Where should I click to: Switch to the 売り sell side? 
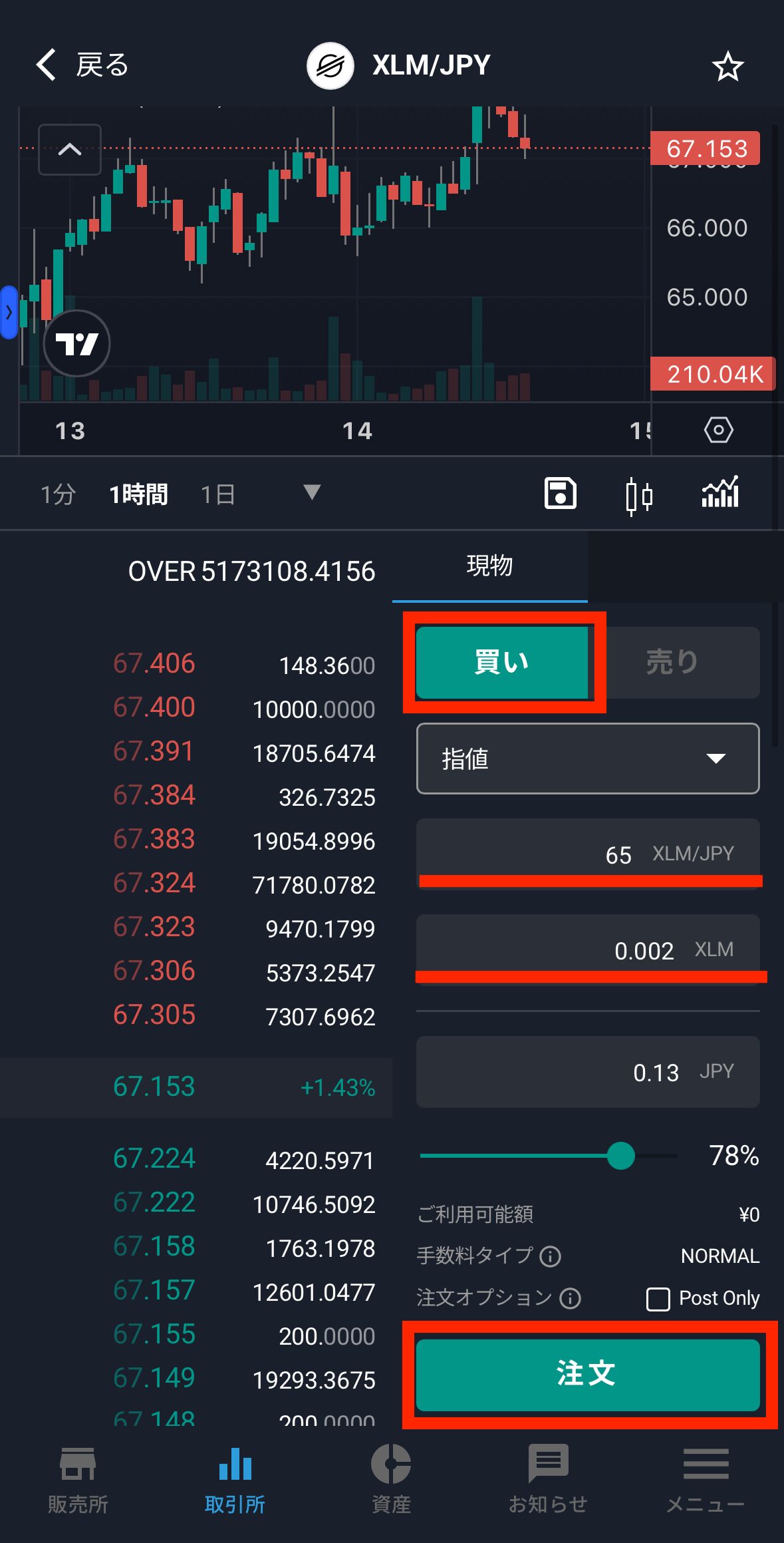click(673, 662)
